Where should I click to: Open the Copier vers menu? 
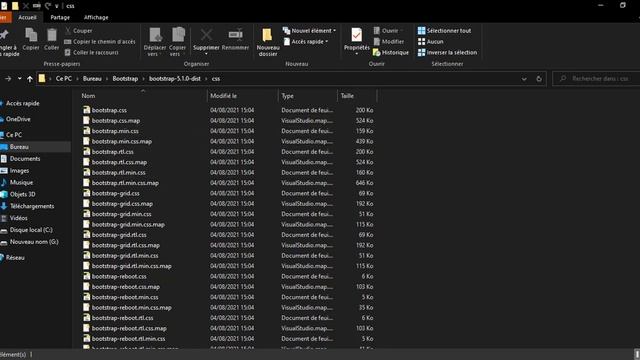pyautogui.click(x=178, y=42)
